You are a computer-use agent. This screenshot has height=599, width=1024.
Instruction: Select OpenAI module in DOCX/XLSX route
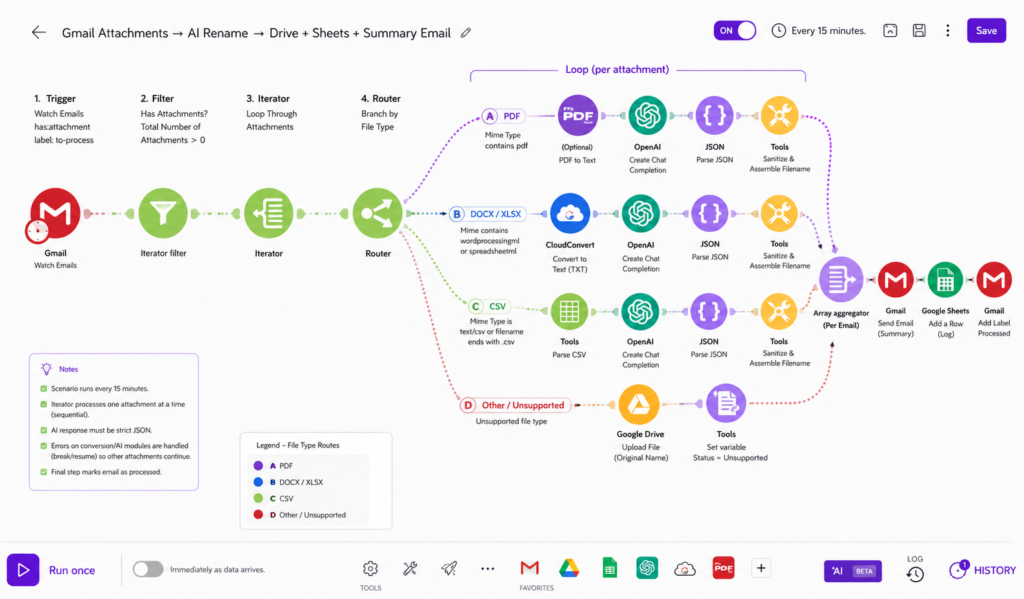[640, 213]
